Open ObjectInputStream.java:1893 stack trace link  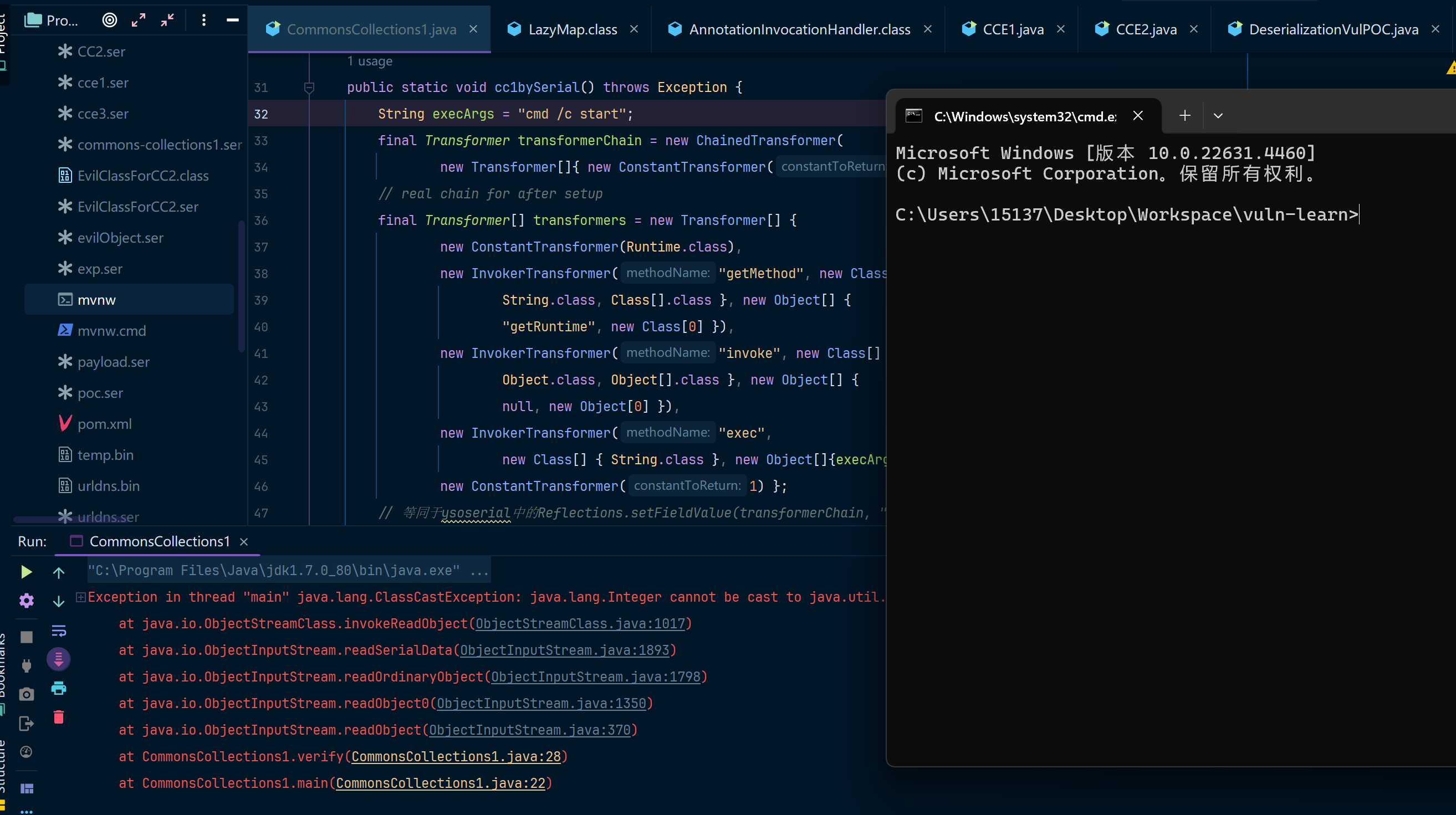click(x=565, y=650)
